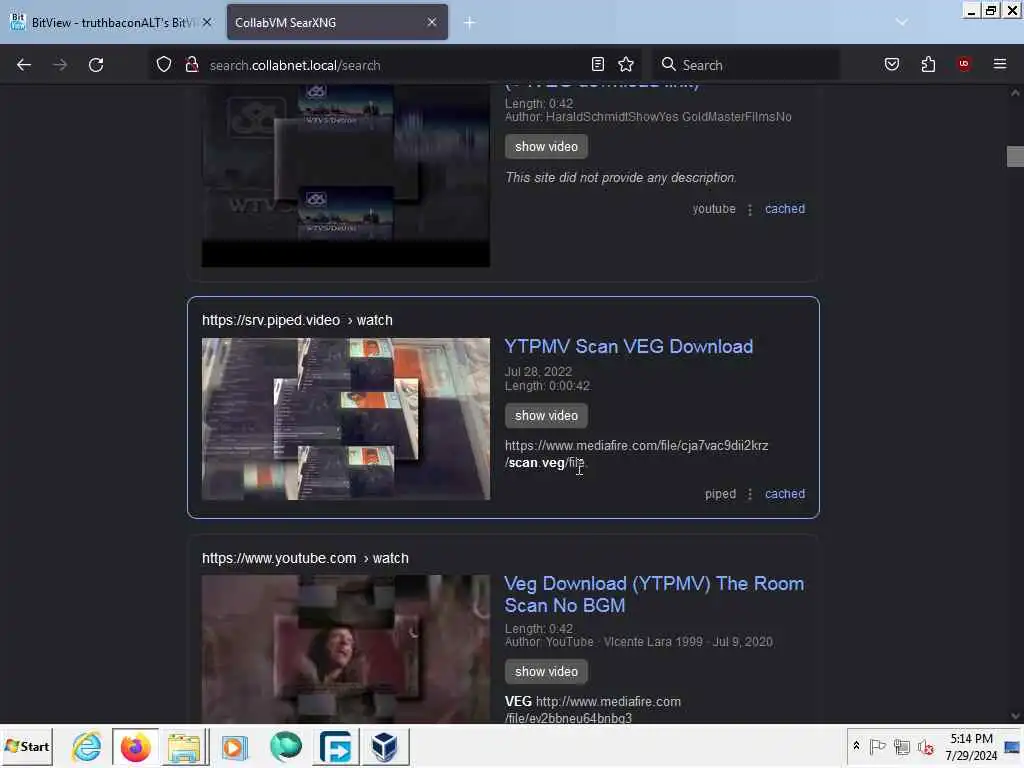Toggle reader view icon in address bar
The height and width of the screenshot is (768, 1024).
[598, 64]
